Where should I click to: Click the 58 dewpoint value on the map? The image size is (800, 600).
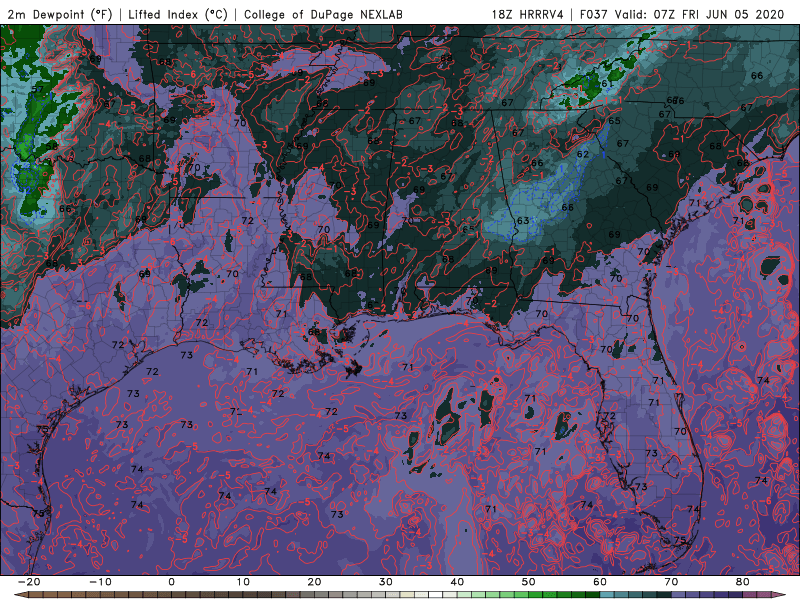(x=52, y=146)
